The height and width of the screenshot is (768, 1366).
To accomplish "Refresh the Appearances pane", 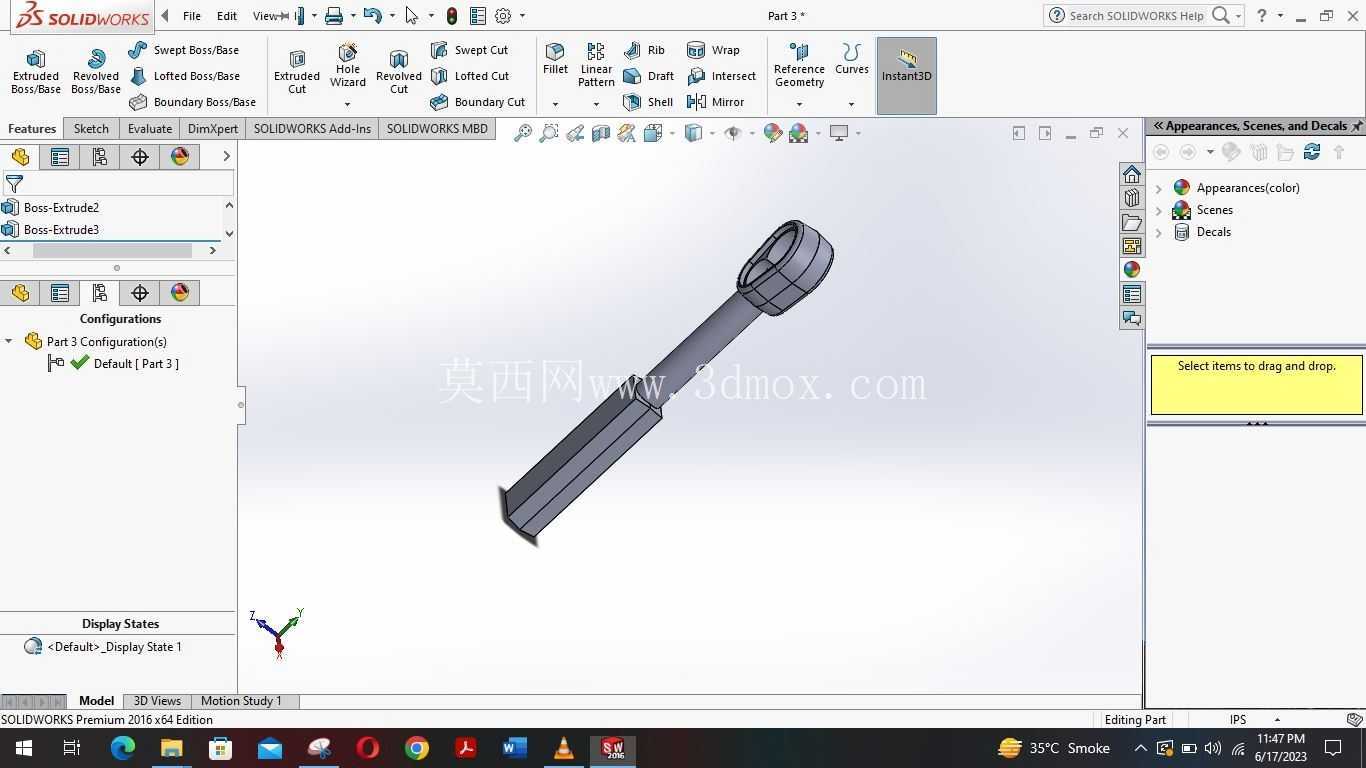I will [1312, 152].
